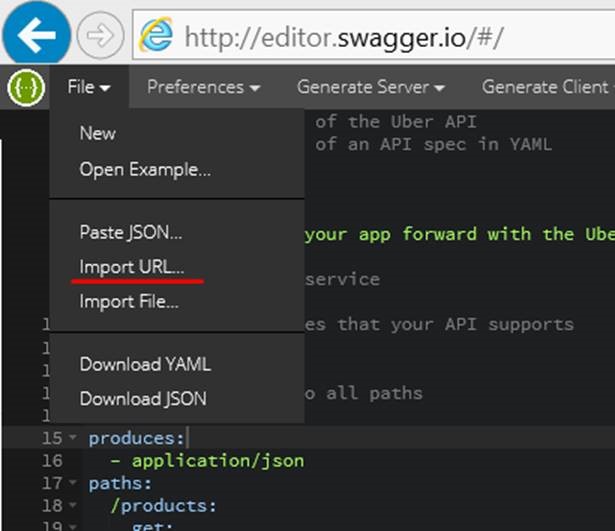Viewport: 615px width, 531px height.
Task: Click the address bar URL field
Action: click(373, 36)
